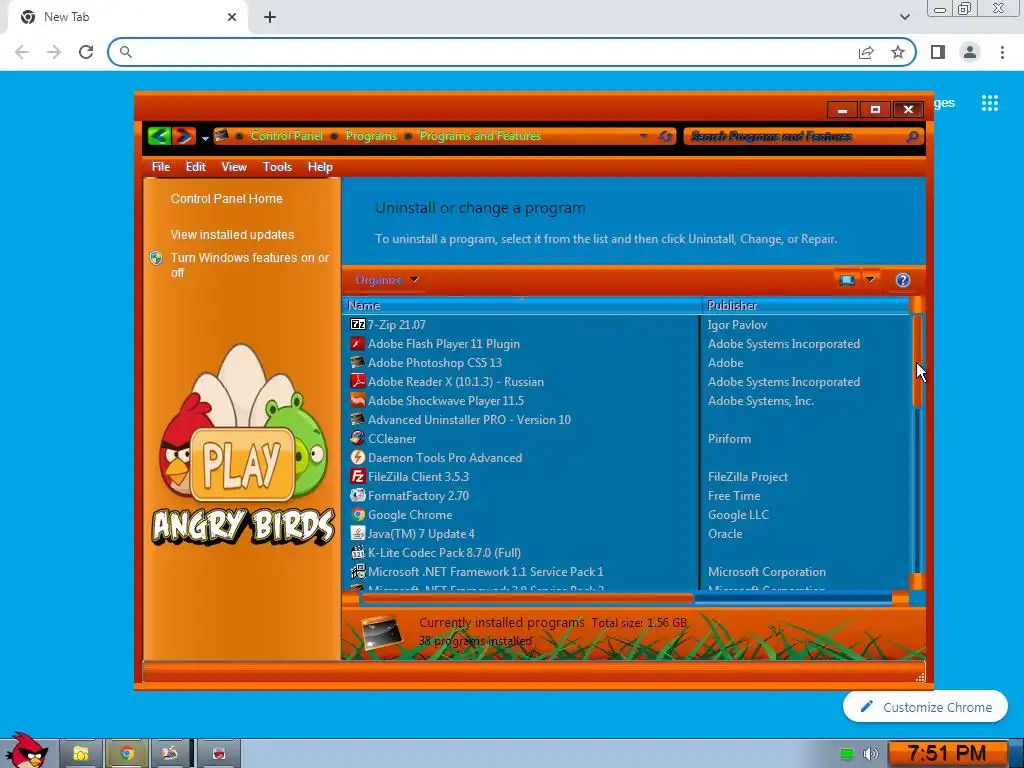Select the Google LLC publisher cell
Screen dimensions: 1024x768
738,515
